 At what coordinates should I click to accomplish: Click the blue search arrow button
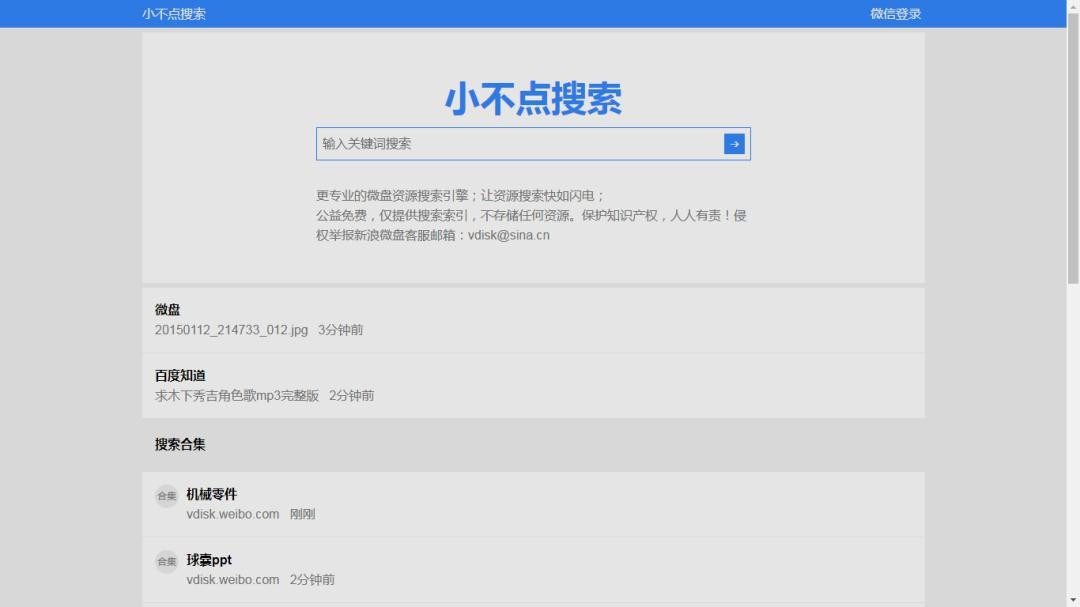[x=734, y=144]
